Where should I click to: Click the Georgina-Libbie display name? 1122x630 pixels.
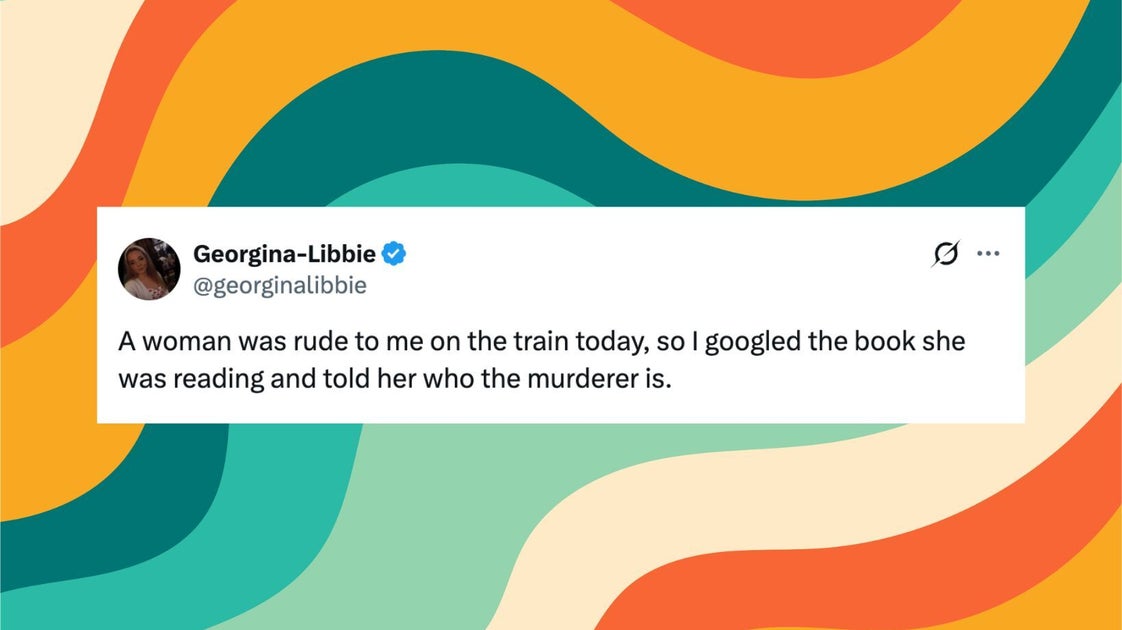tap(284, 253)
